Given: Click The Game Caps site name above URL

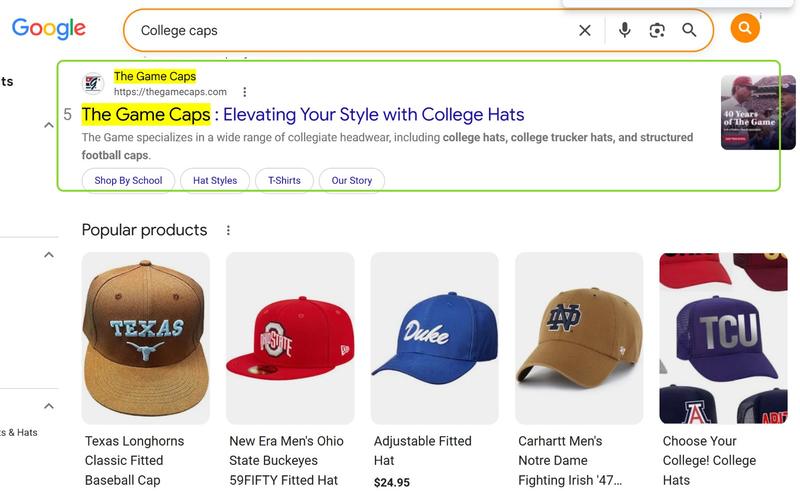Looking at the screenshot, I should tap(155, 76).
